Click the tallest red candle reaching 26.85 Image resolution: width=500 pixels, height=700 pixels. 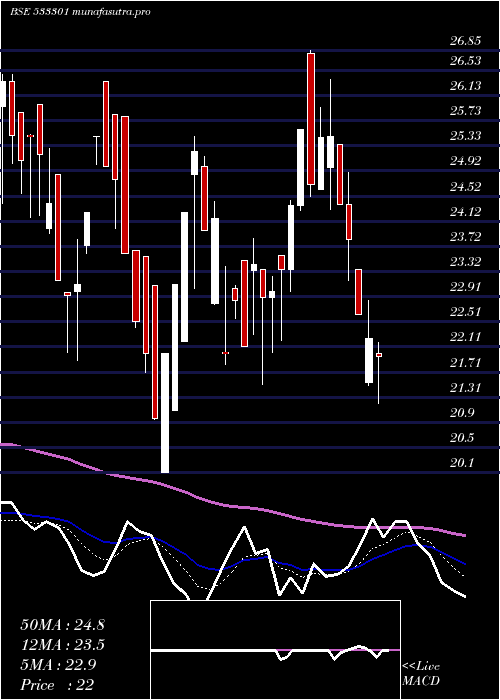coord(311,119)
